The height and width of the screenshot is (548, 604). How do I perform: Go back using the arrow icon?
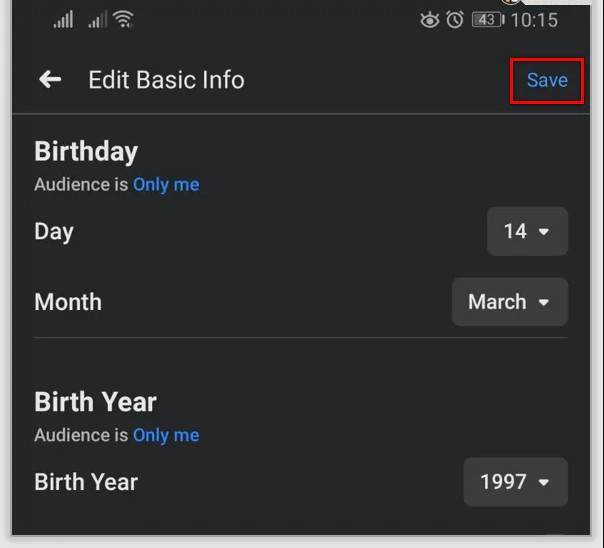[50, 80]
